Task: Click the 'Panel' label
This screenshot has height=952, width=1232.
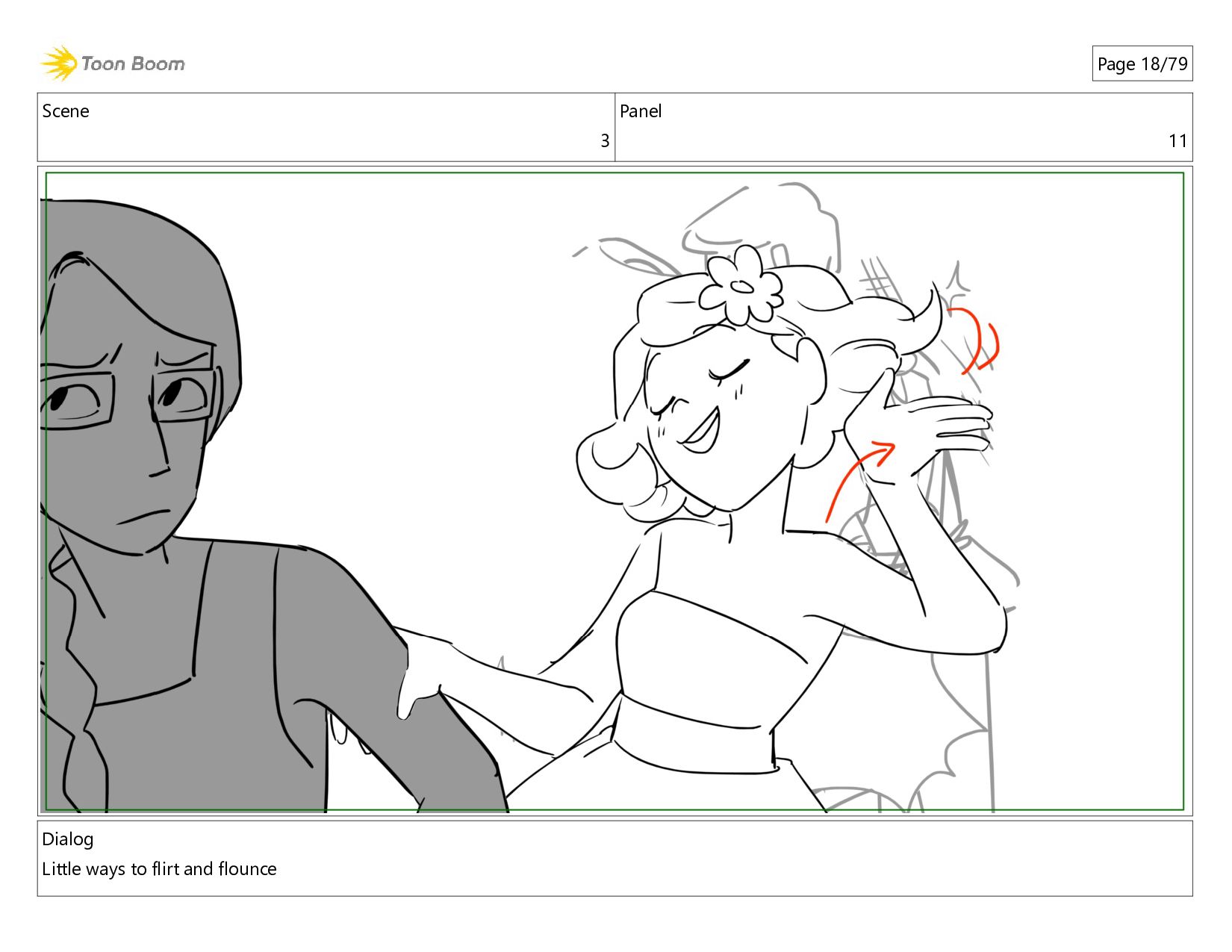Action: [x=641, y=111]
